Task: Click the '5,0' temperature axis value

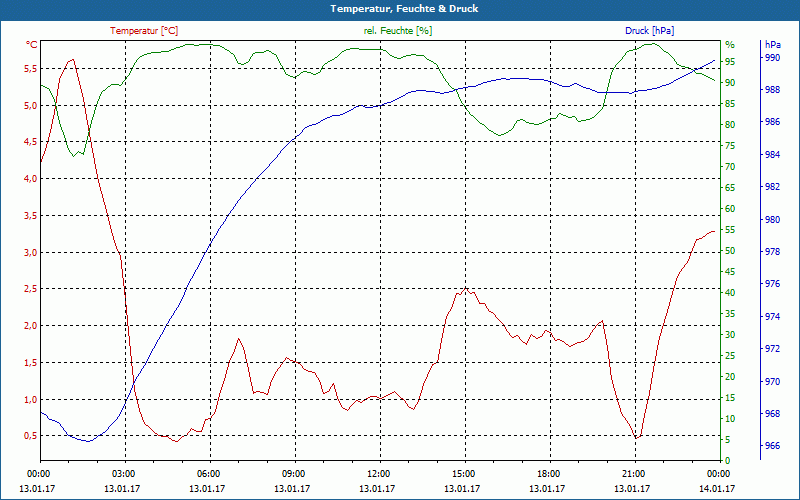Action: 32,106
